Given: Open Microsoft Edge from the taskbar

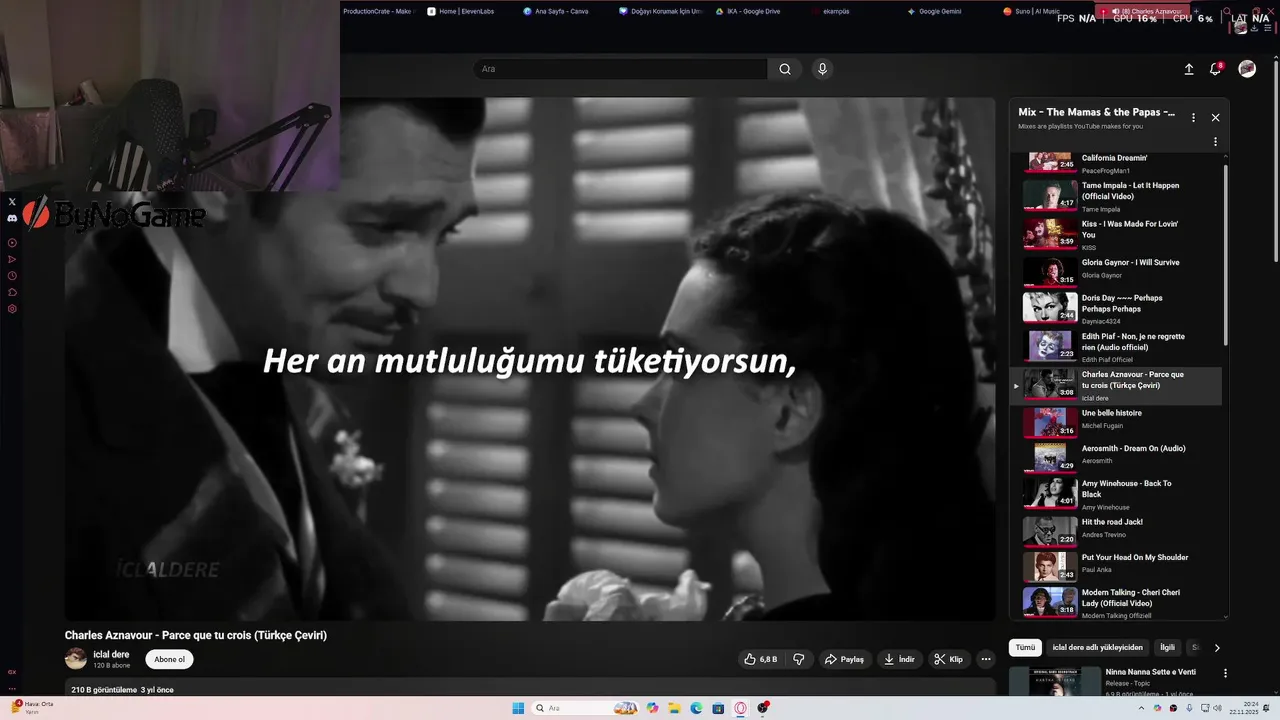Looking at the screenshot, I should [697, 708].
